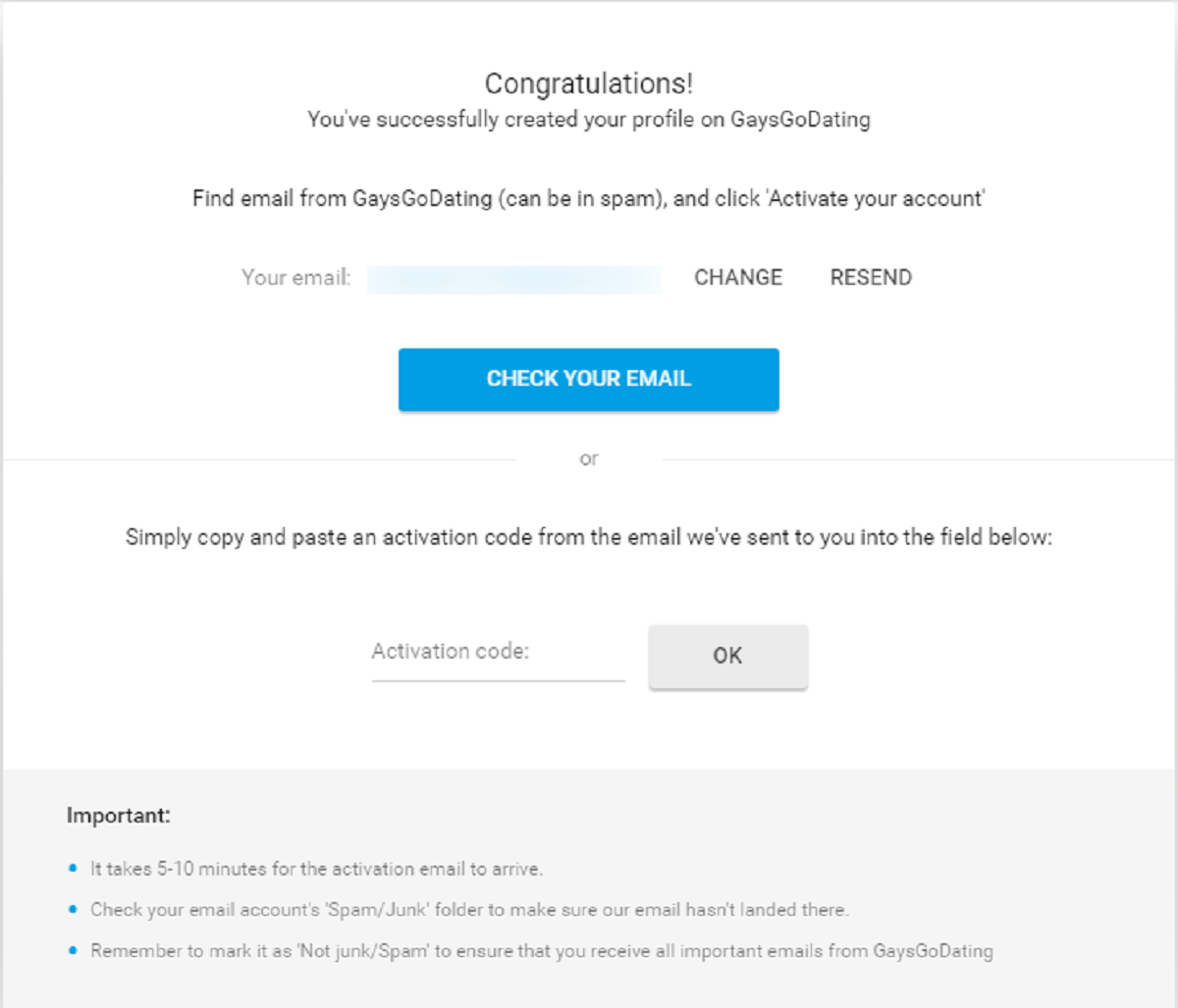Click the horizontal divider line left of 'or'
1178x1008 pixels.
(x=260, y=459)
